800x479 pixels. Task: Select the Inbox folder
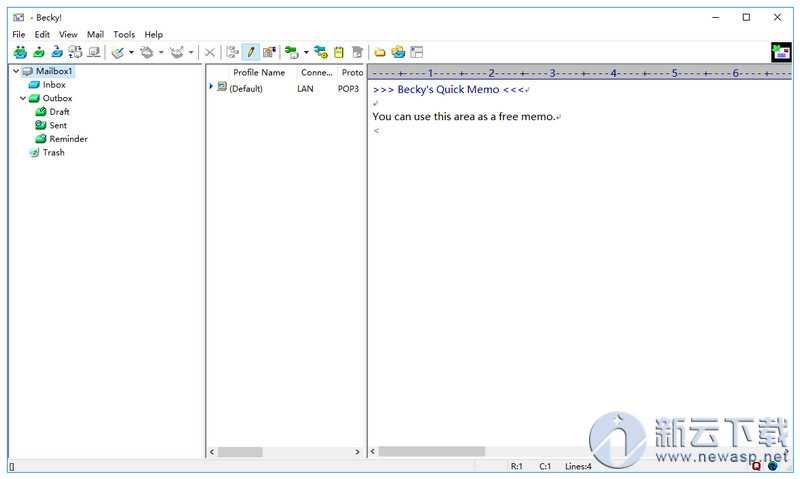tap(54, 85)
